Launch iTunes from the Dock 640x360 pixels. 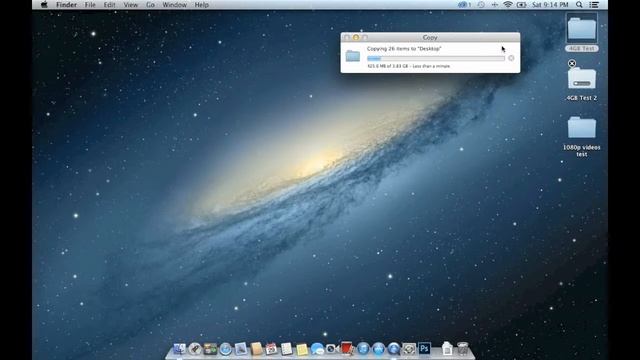coord(363,349)
